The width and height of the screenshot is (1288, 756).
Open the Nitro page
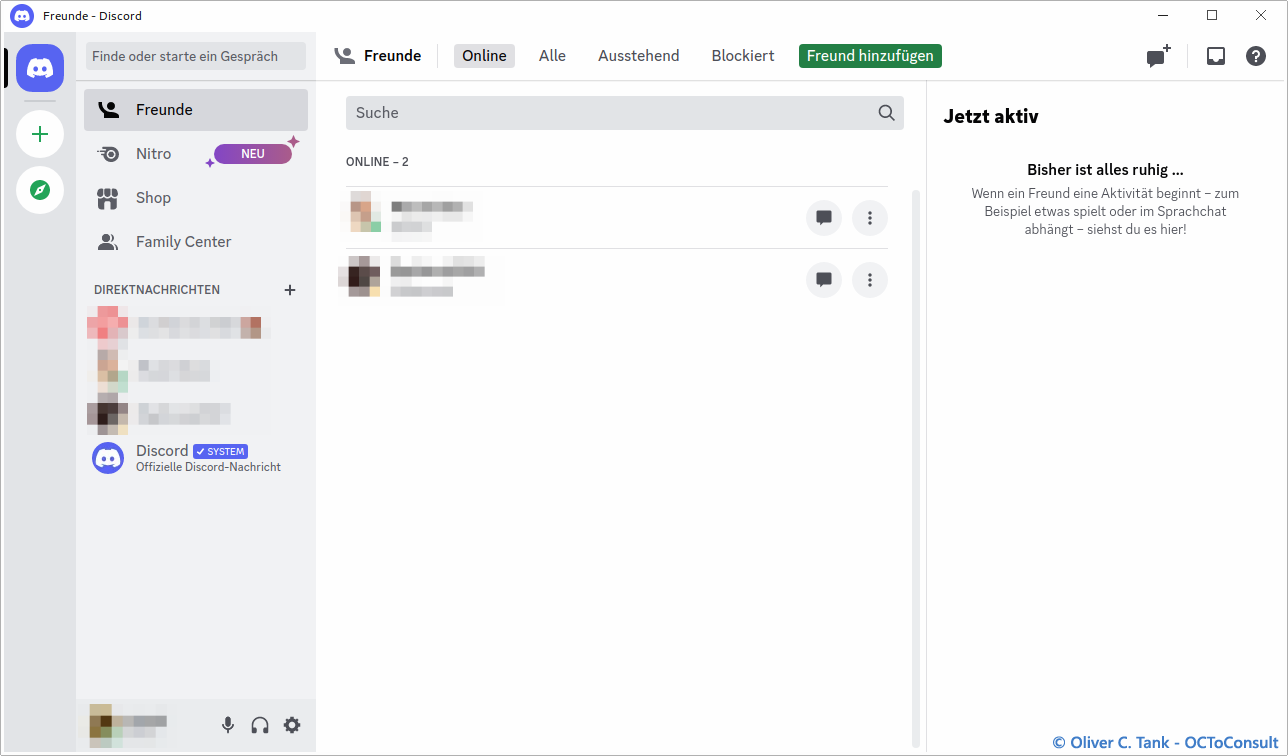196,154
